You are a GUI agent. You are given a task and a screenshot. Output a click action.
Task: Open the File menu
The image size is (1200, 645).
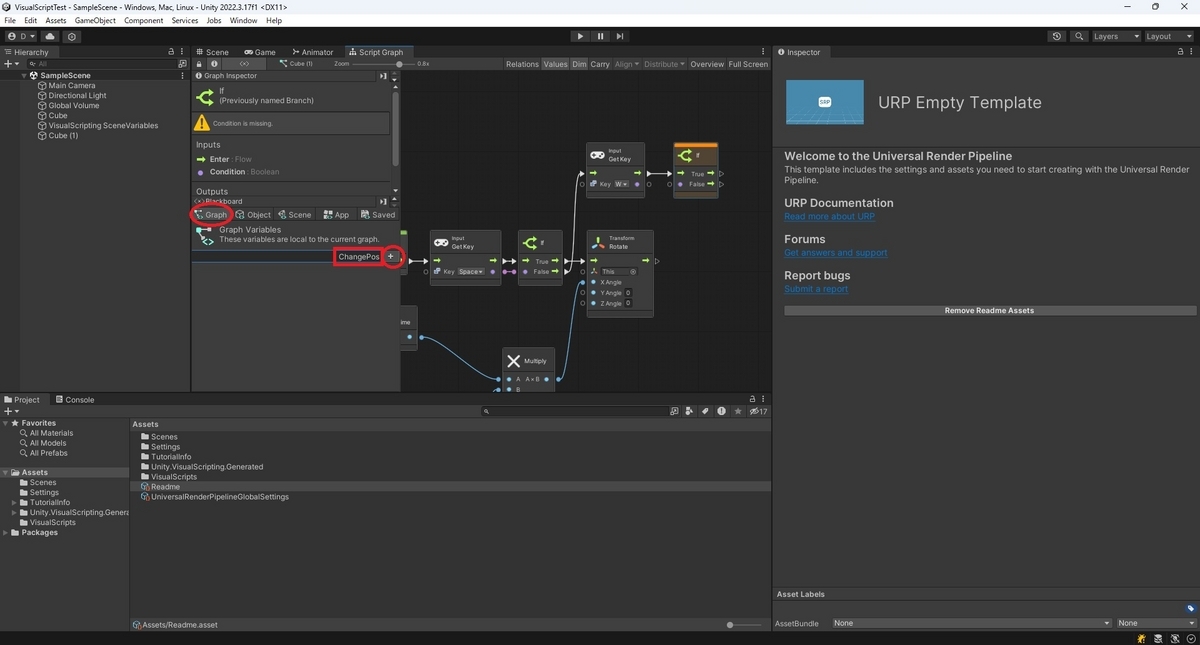[x=10, y=20]
